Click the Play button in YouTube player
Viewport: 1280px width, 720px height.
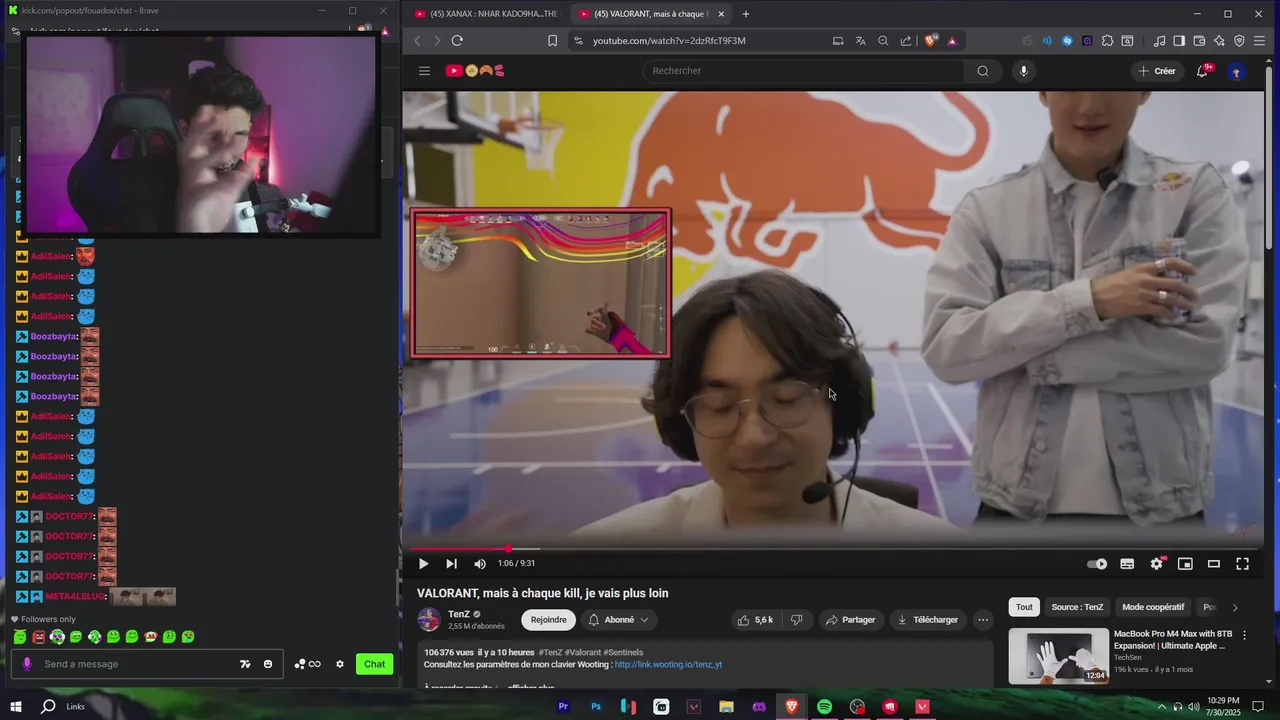coord(423,564)
